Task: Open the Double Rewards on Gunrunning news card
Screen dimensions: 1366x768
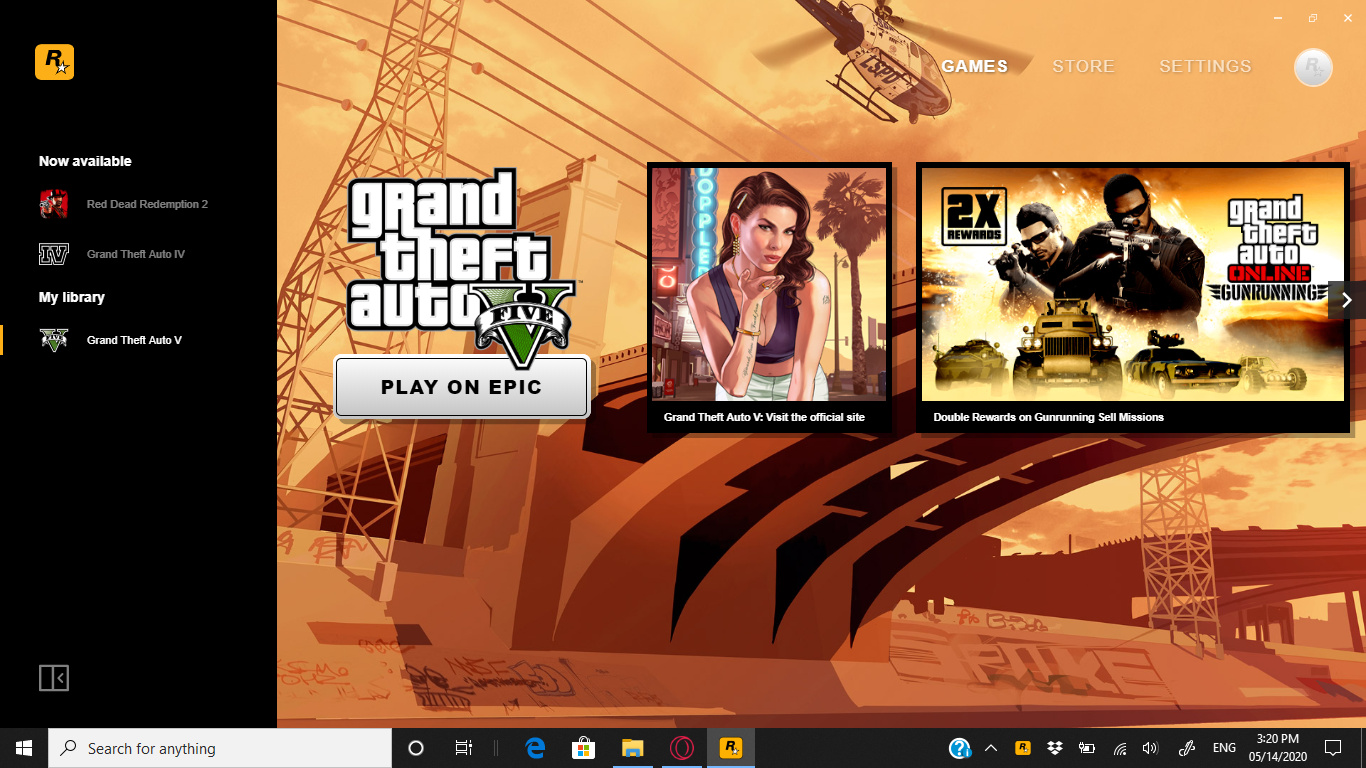Action: click(1133, 298)
